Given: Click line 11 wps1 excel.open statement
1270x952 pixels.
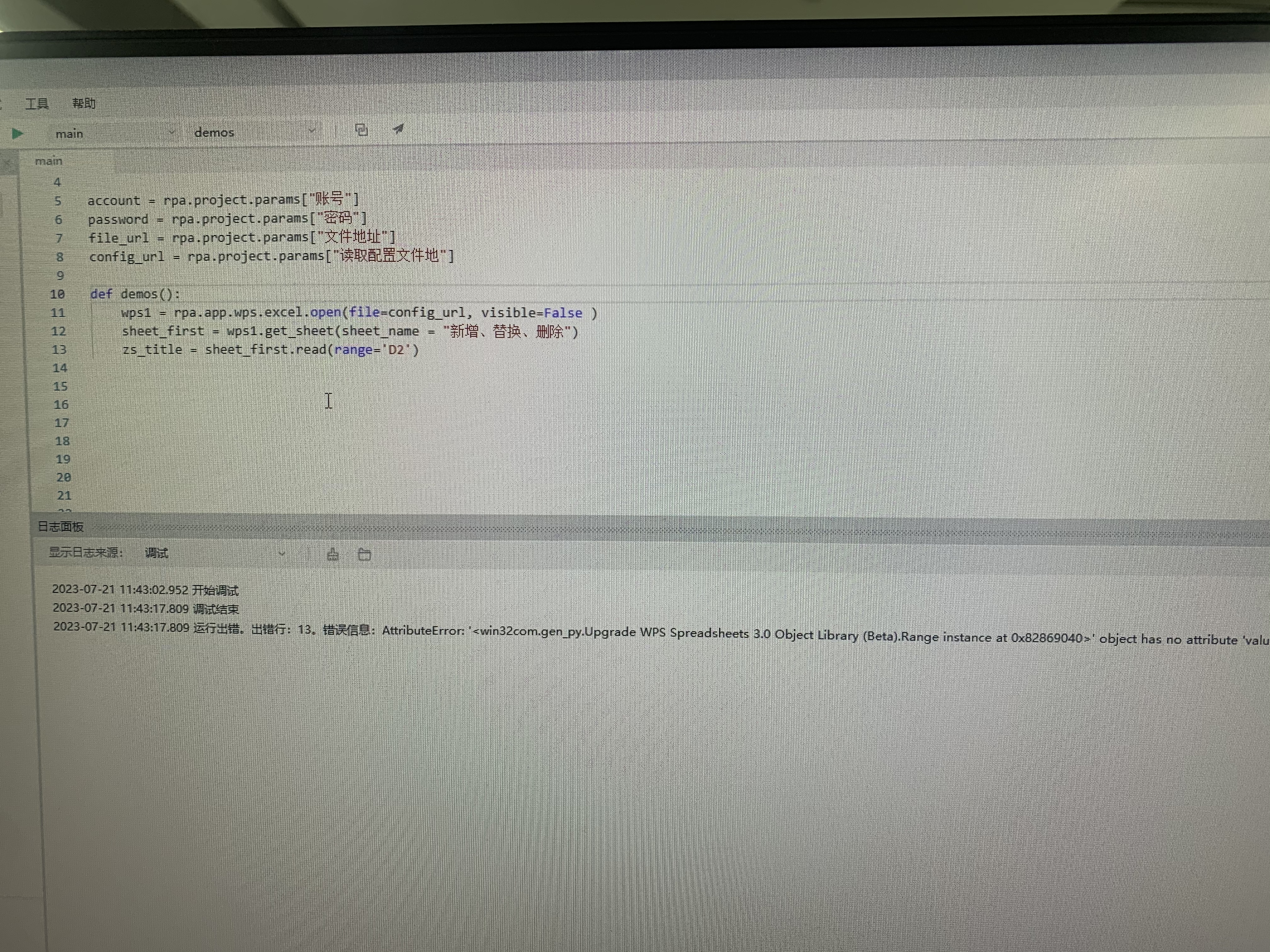Looking at the screenshot, I should click(x=359, y=313).
